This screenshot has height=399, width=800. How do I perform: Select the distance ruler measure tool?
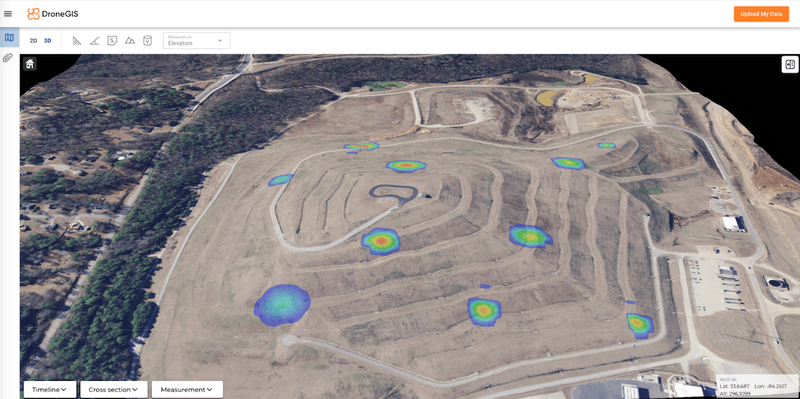click(x=77, y=40)
